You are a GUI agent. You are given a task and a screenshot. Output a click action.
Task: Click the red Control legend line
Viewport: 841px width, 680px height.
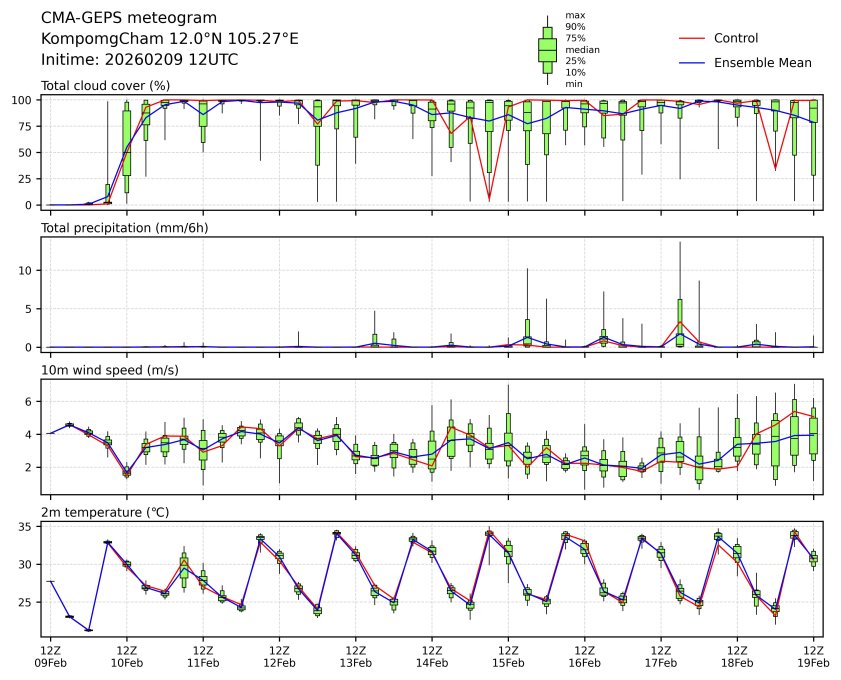(693, 38)
